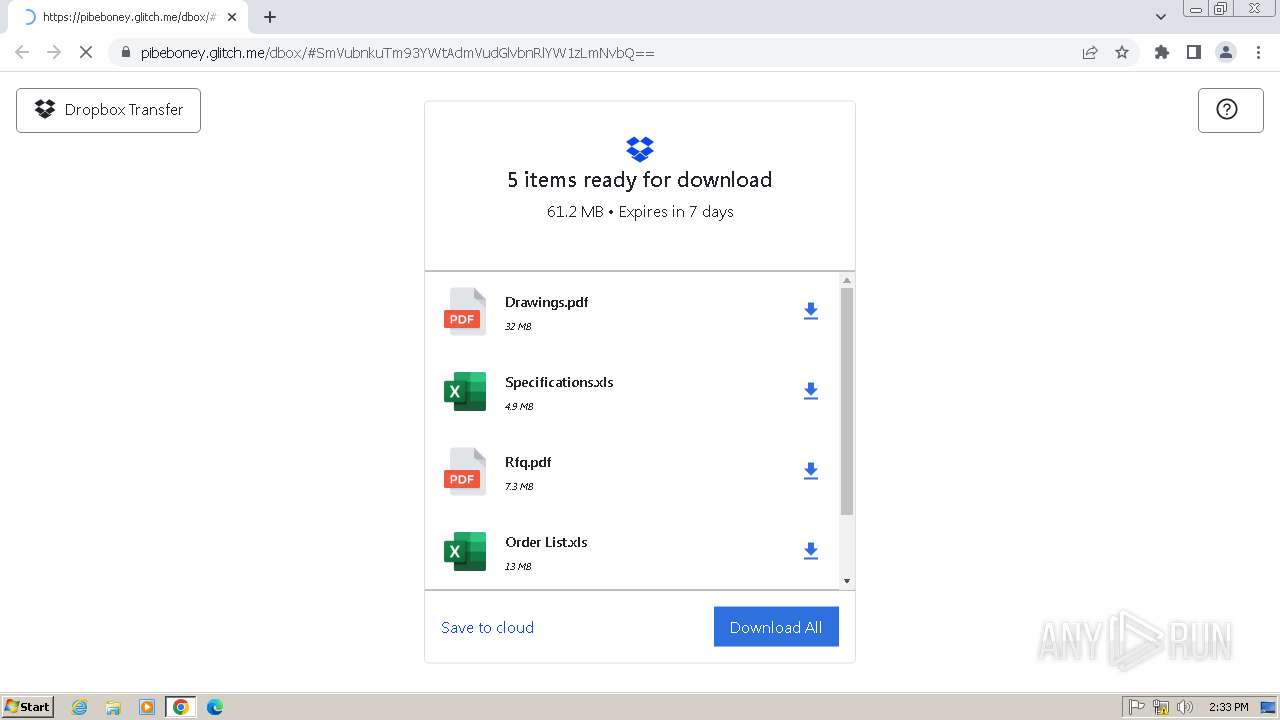Click the Dropbox Transfer button

tap(108, 110)
